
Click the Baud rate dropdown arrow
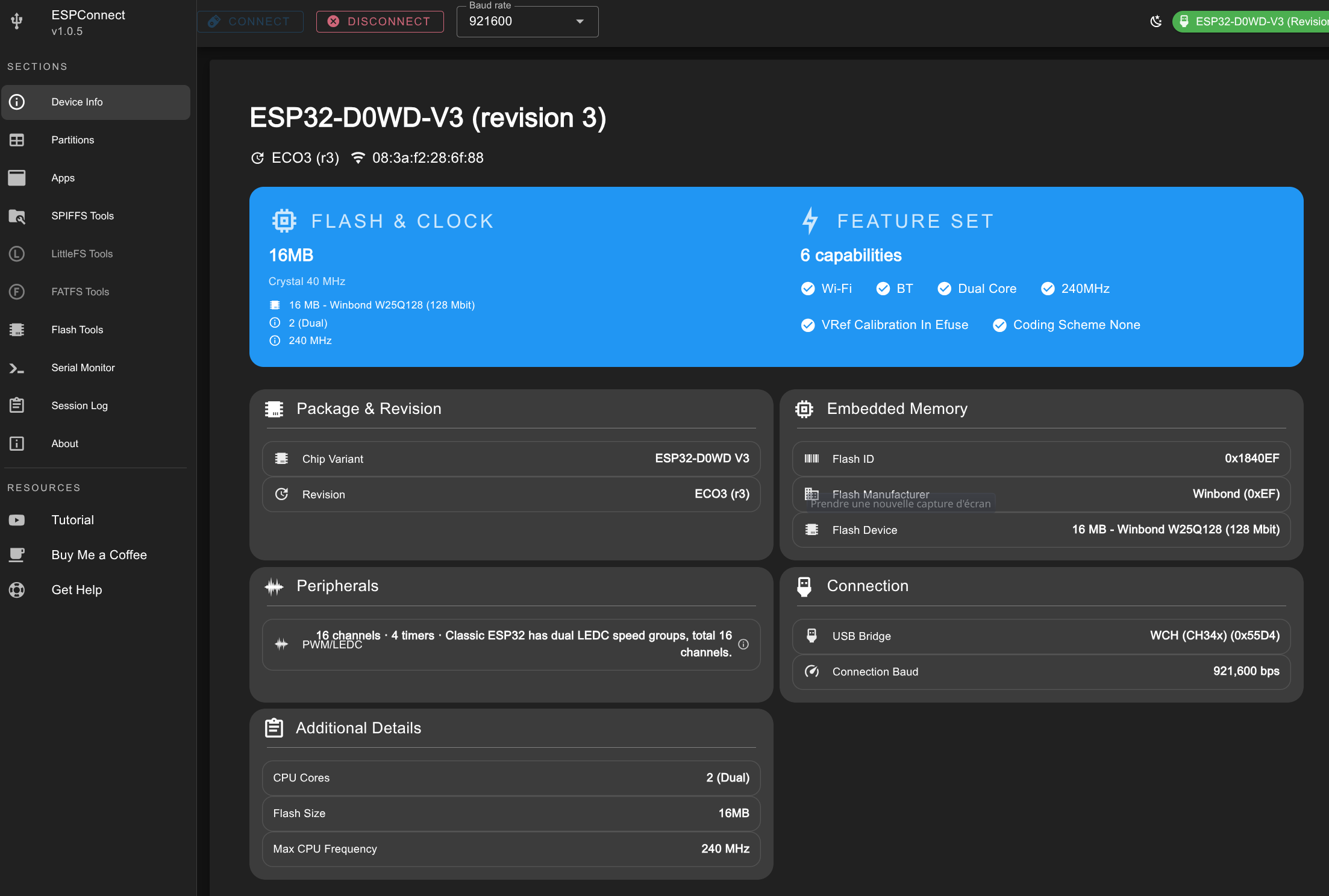[580, 22]
